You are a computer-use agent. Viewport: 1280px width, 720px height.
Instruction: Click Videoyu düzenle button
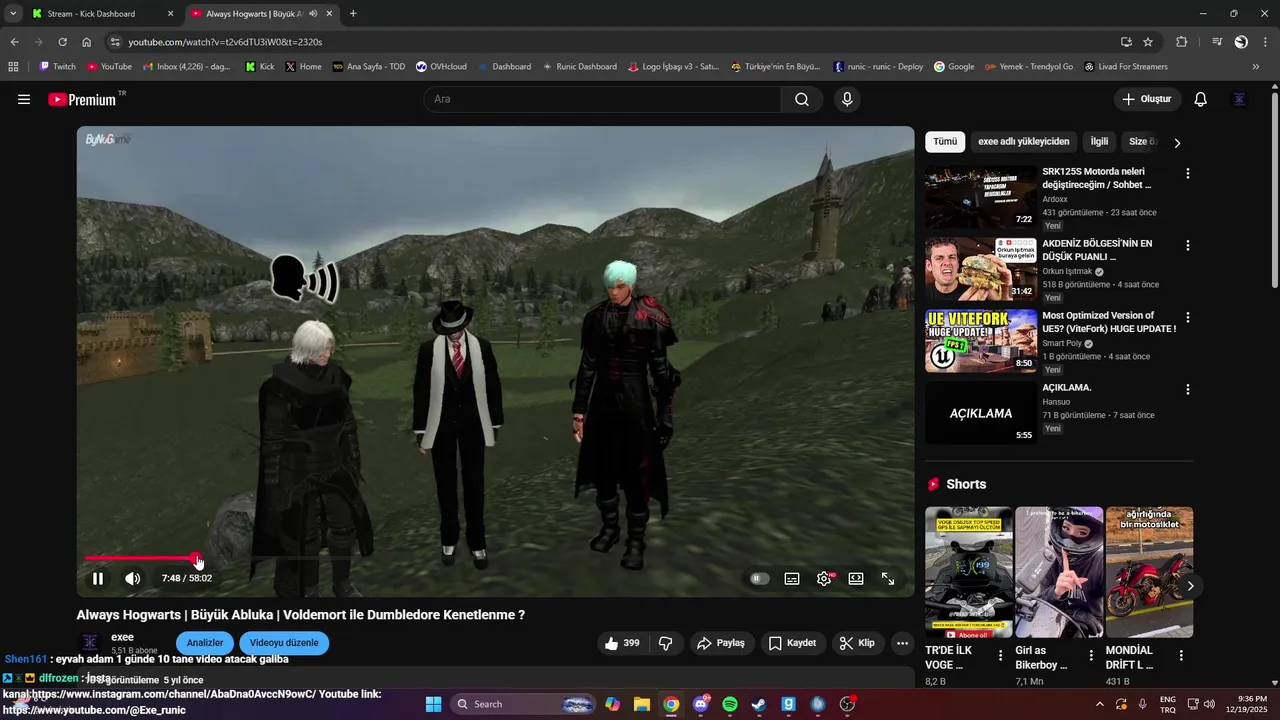click(284, 642)
